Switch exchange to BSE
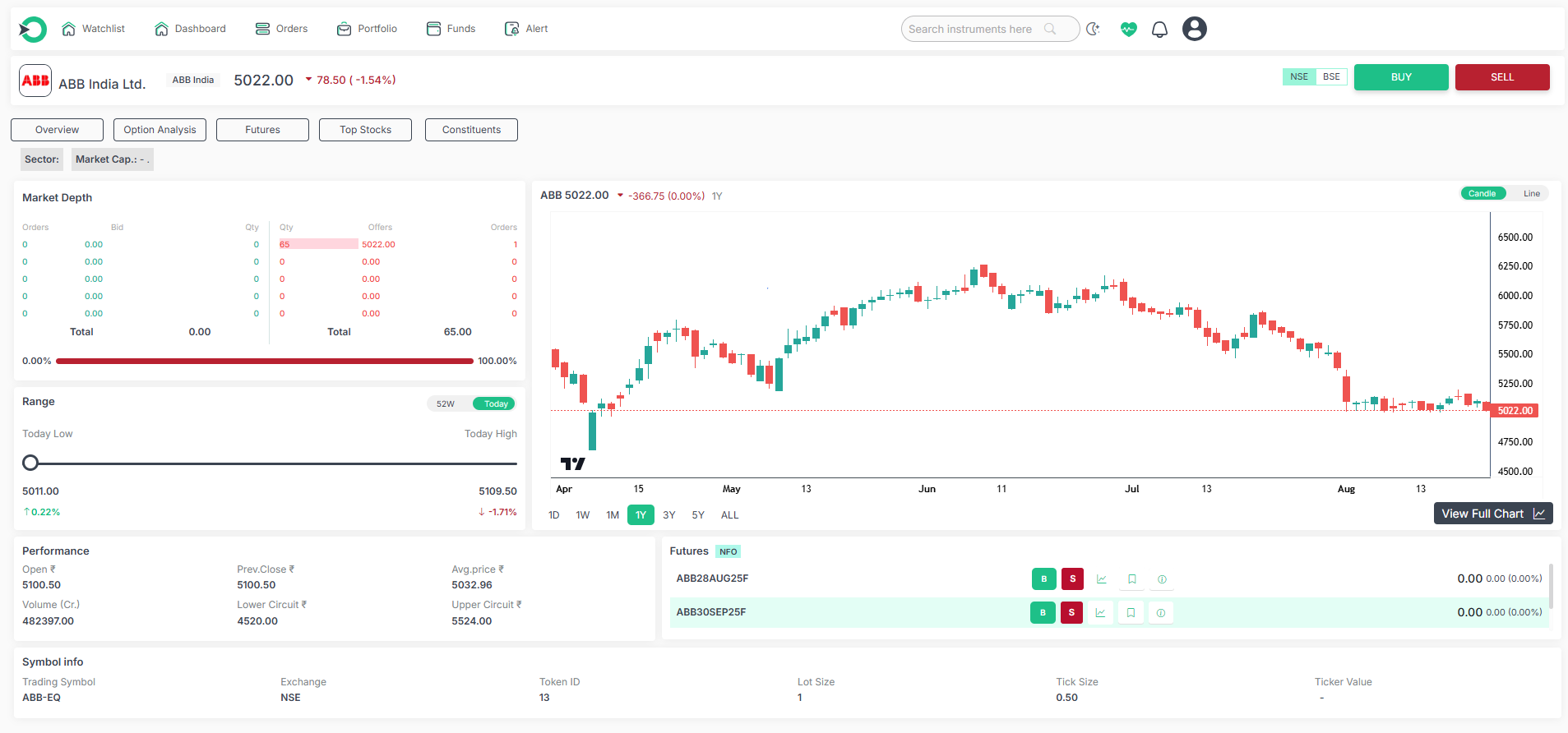The image size is (1568, 733). click(1331, 76)
